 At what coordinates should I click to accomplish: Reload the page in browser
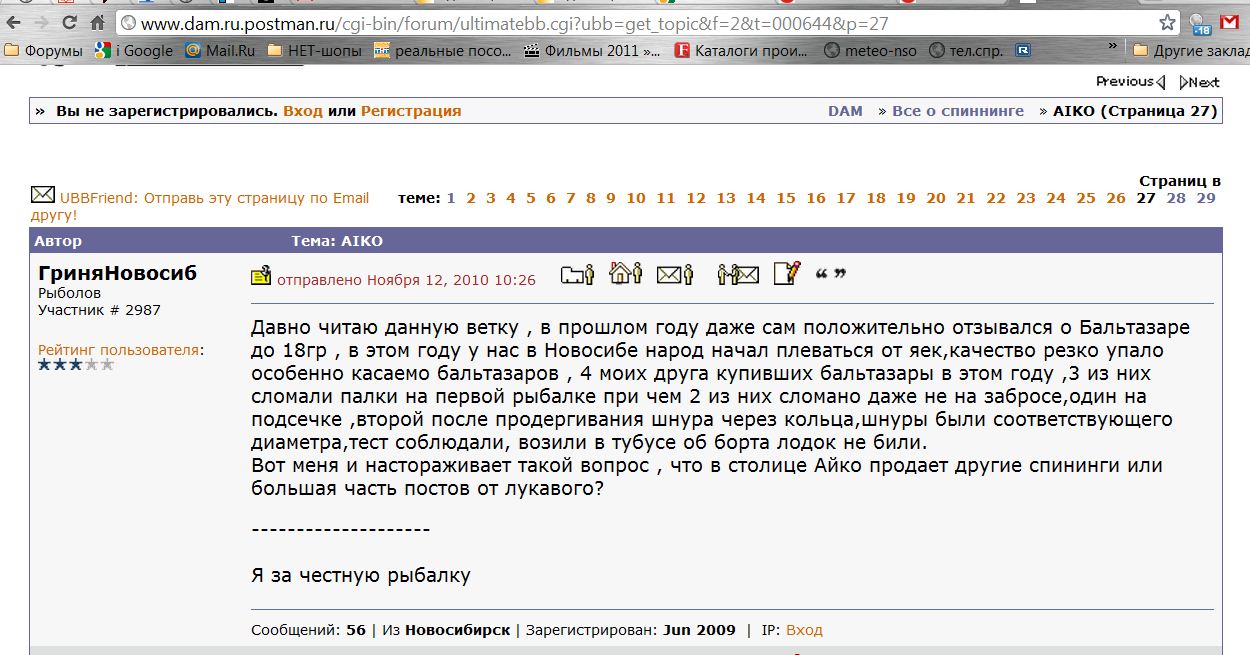coord(69,22)
